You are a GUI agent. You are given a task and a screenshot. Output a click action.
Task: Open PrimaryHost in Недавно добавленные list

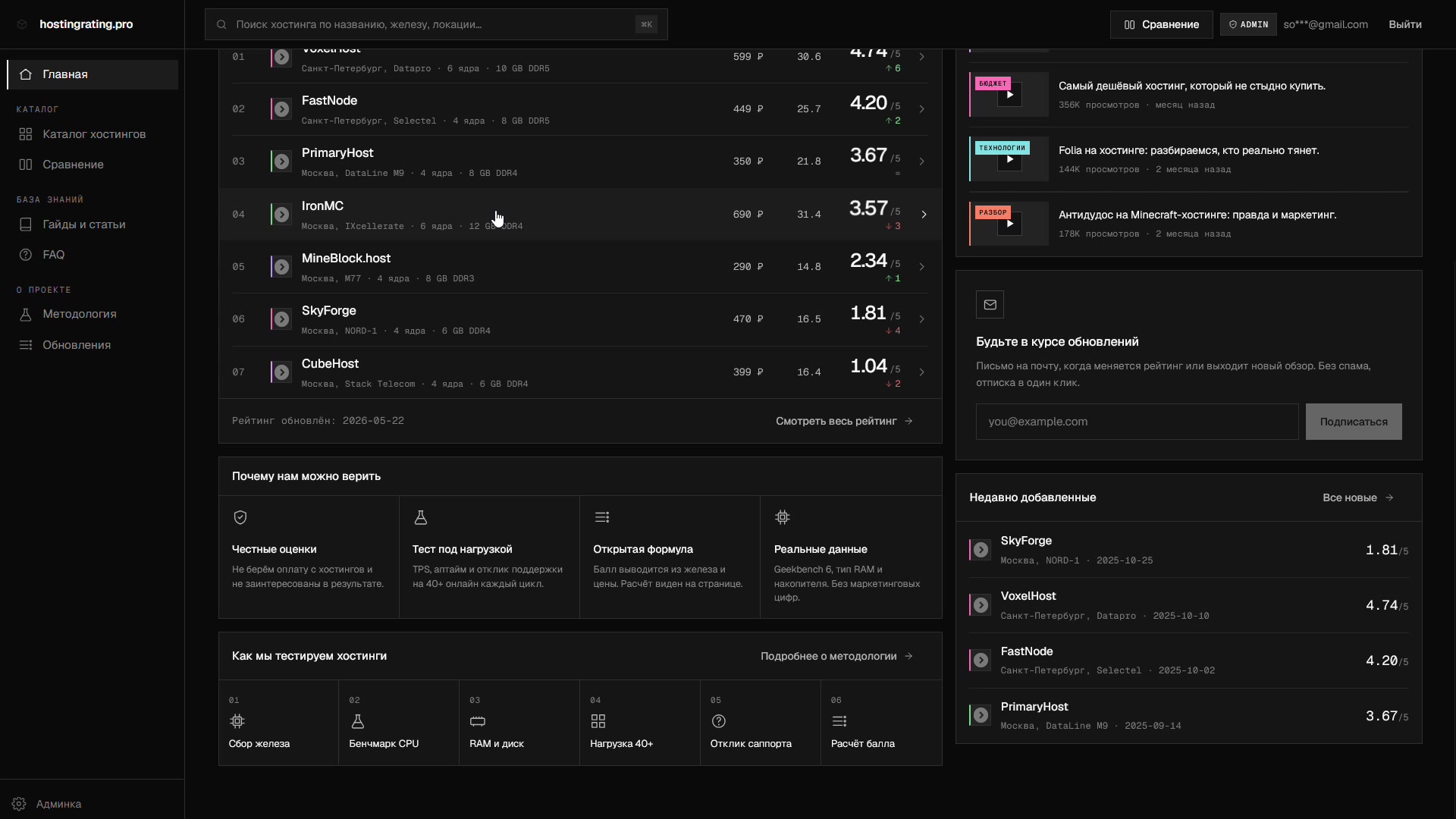coord(1188,716)
